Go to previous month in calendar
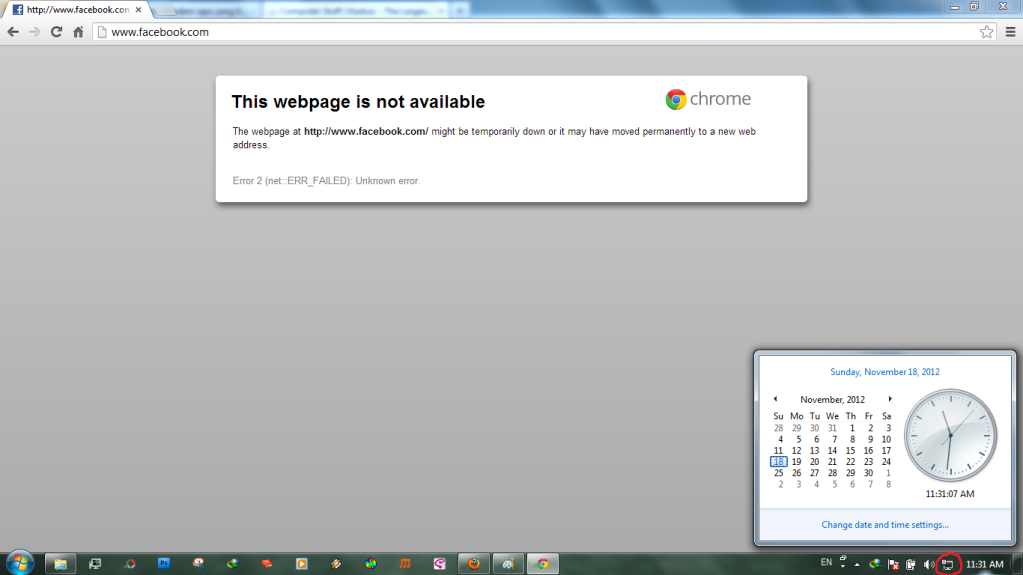1023x575 pixels. click(x=775, y=399)
